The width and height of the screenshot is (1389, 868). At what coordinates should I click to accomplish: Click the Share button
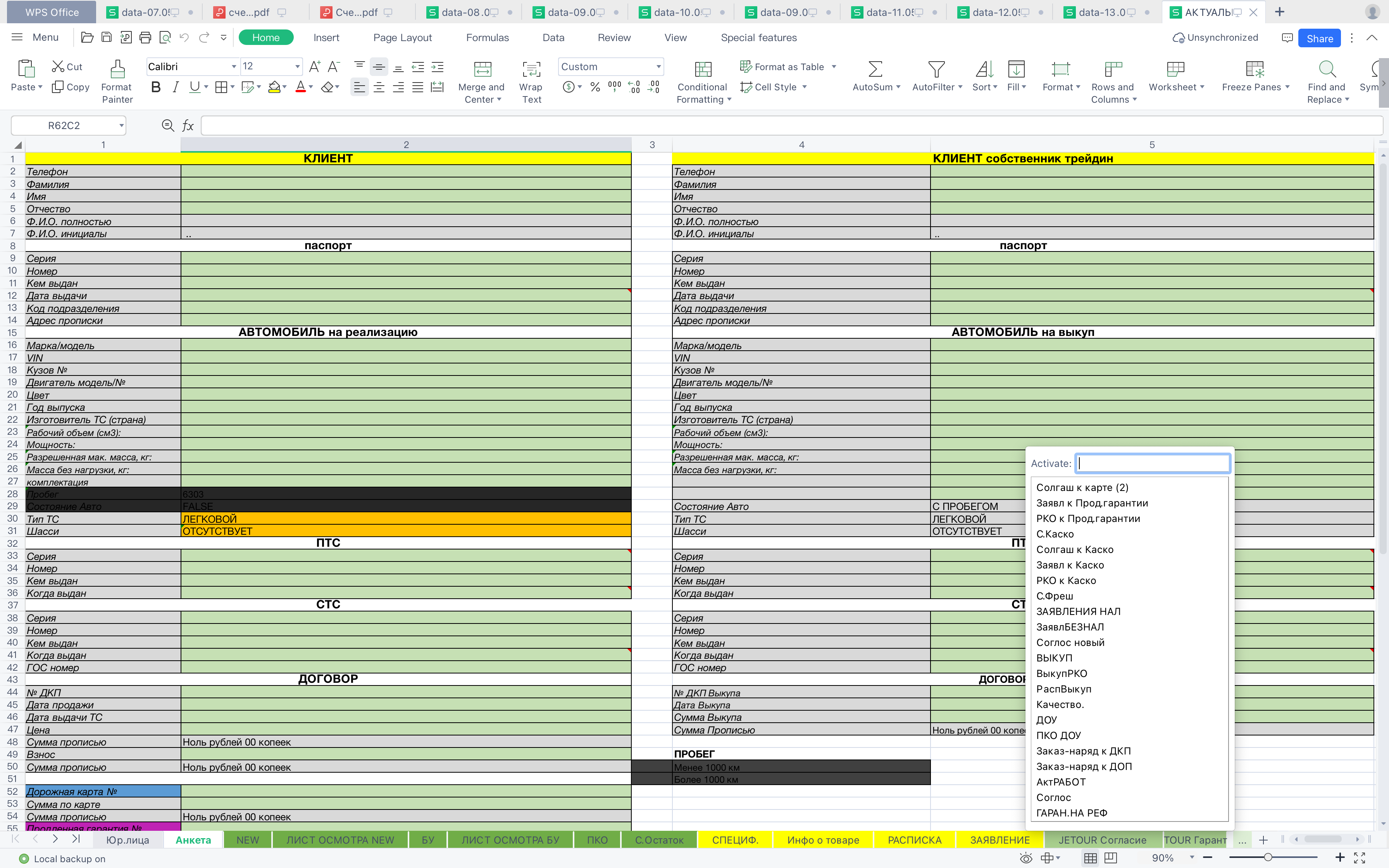point(1320,38)
